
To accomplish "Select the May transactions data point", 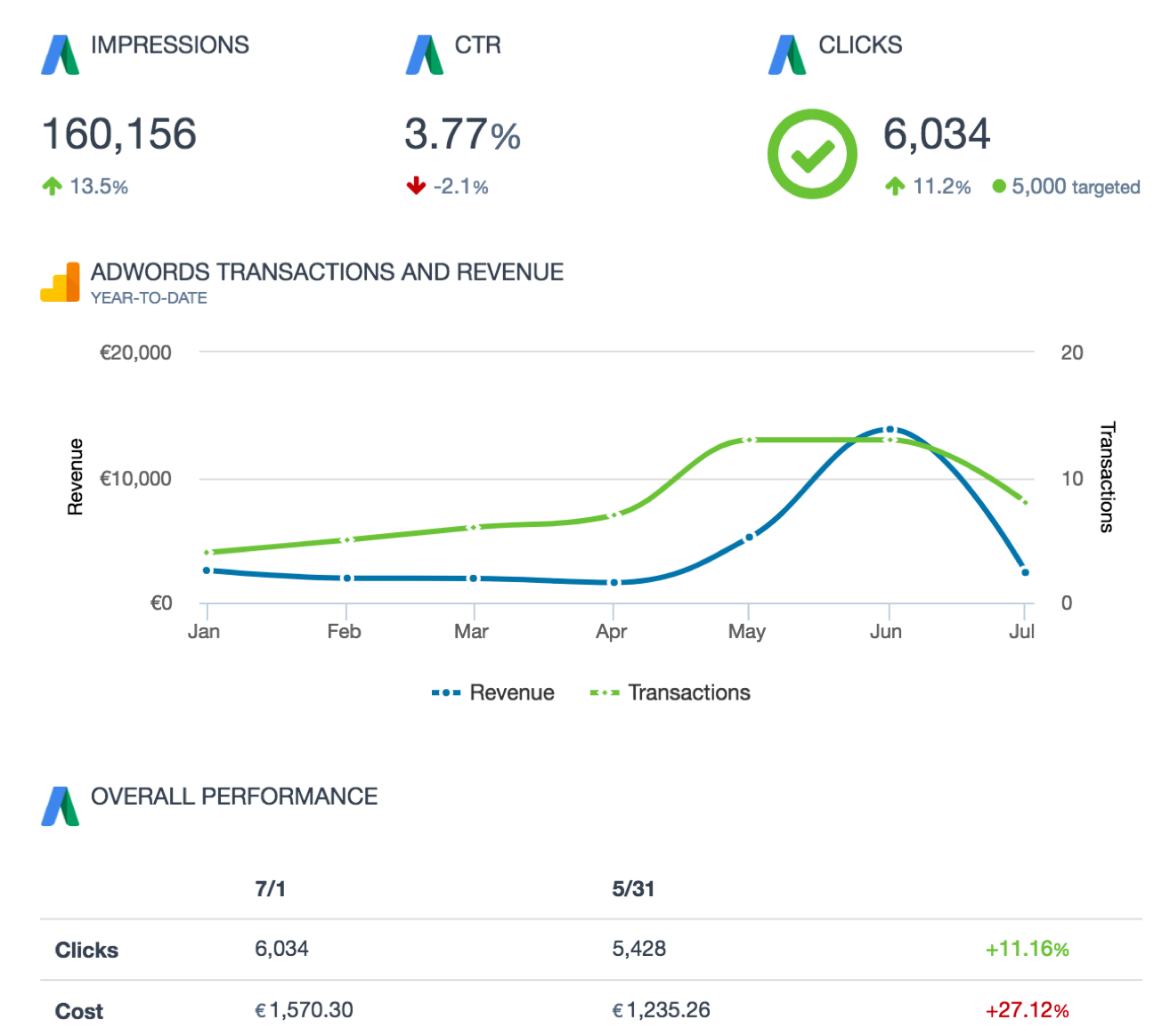I will point(750,441).
